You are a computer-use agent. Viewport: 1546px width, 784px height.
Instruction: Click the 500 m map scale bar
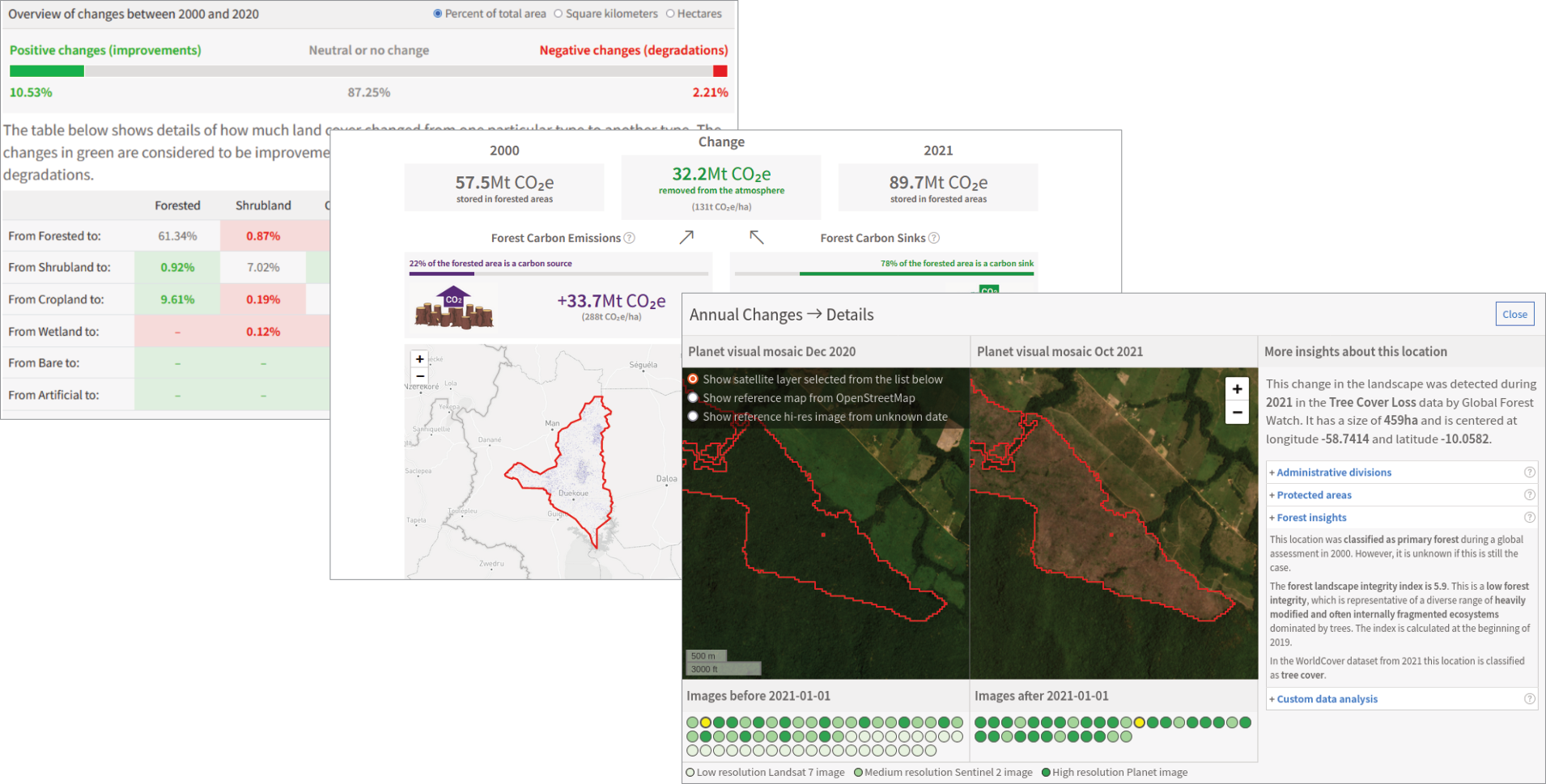click(706, 656)
